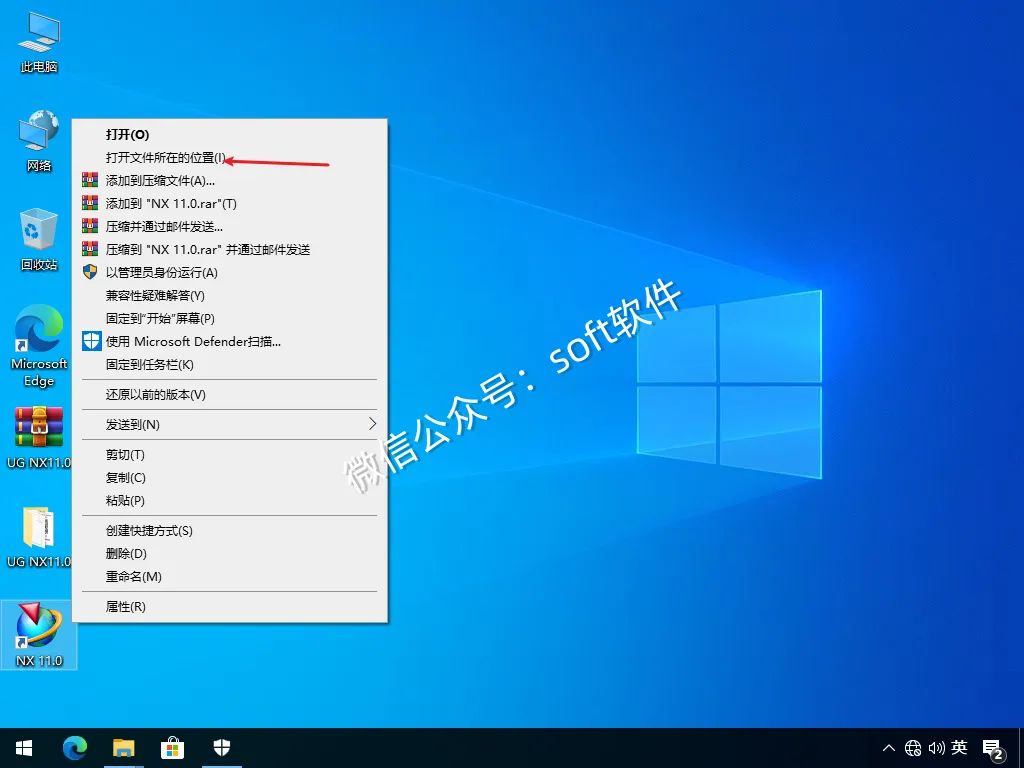Choose 剪切(T) in the context menu
The image size is (1024, 768).
click(x=229, y=455)
